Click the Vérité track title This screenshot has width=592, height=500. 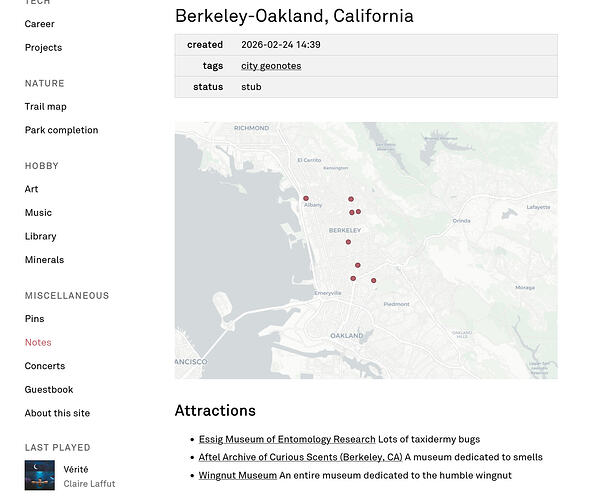click(76, 469)
